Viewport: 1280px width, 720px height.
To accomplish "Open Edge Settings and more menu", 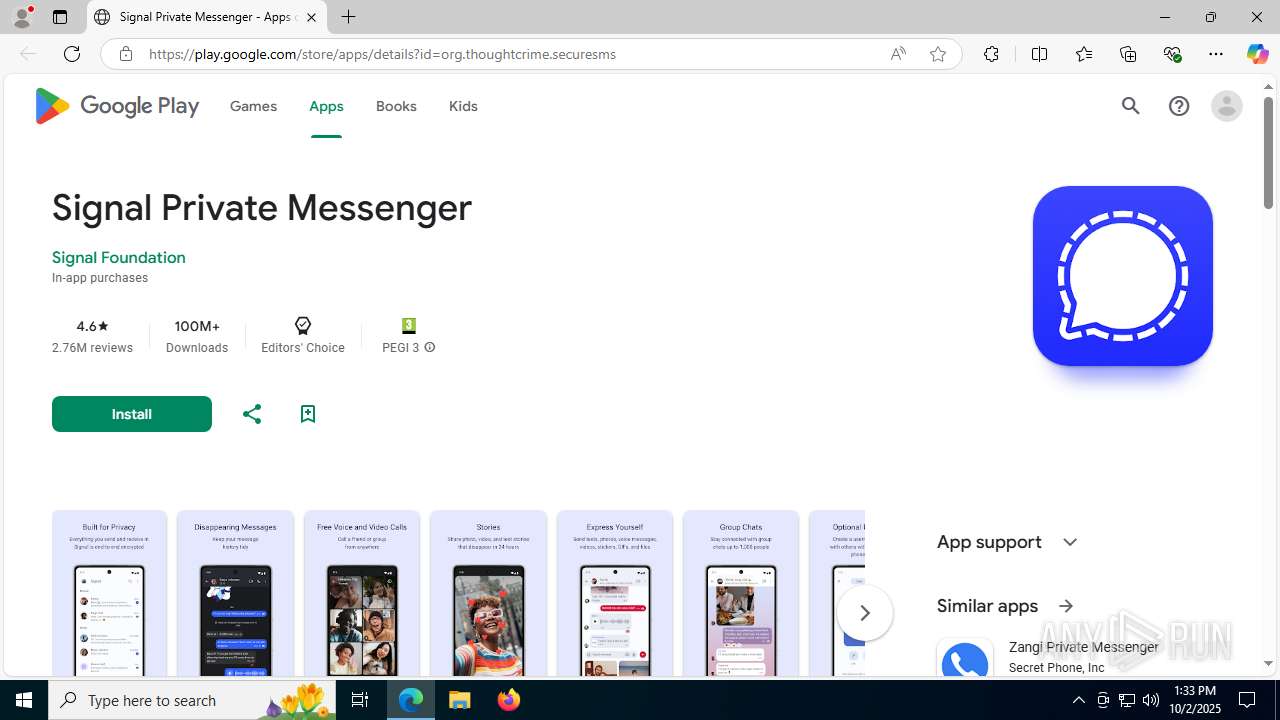I will point(1216,54).
